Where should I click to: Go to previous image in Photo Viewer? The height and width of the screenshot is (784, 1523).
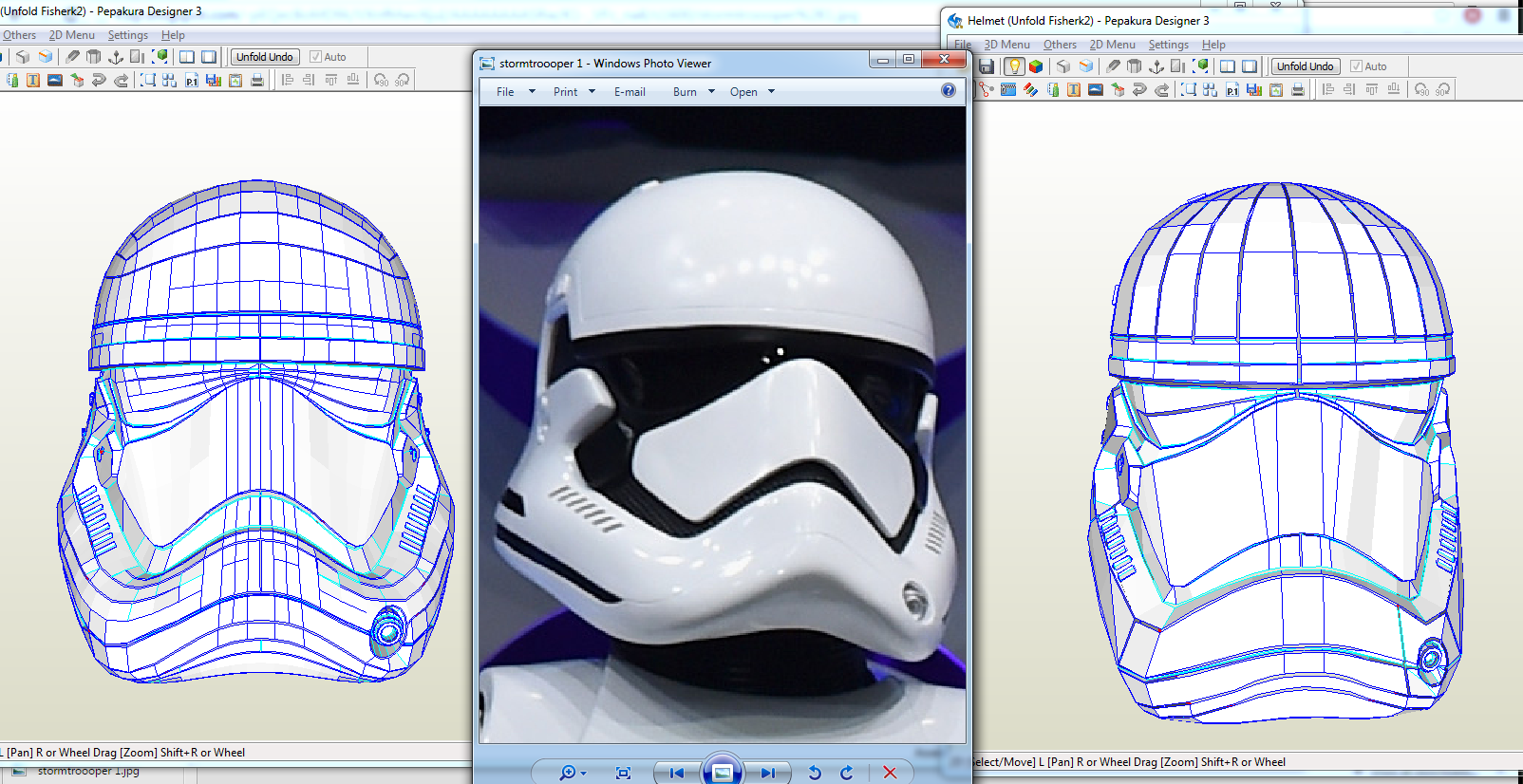point(676,773)
